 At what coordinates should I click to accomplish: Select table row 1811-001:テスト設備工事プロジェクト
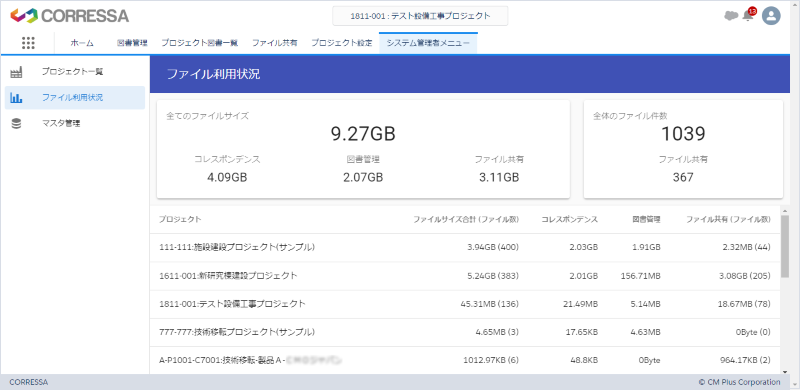[465, 304]
